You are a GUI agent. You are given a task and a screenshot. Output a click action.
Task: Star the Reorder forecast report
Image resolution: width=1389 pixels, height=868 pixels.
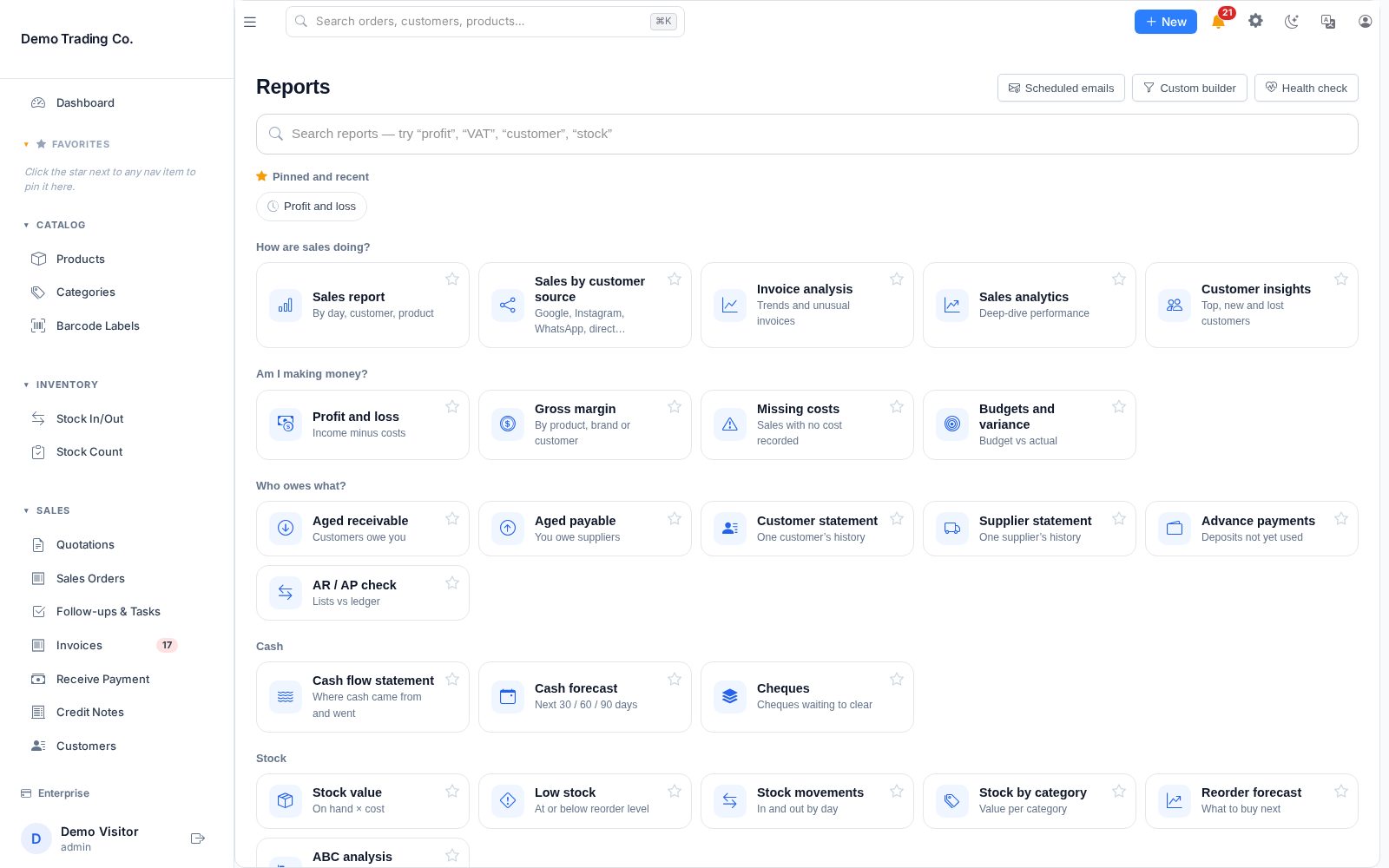click(1341, 791)
